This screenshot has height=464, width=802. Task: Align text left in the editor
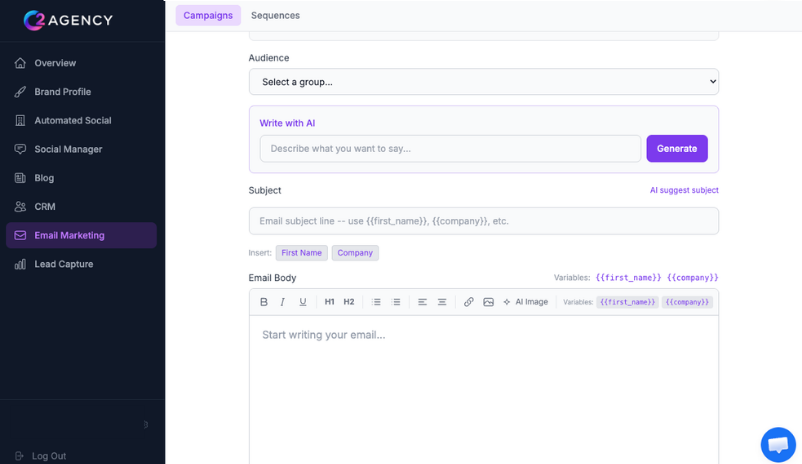(422, 302)
